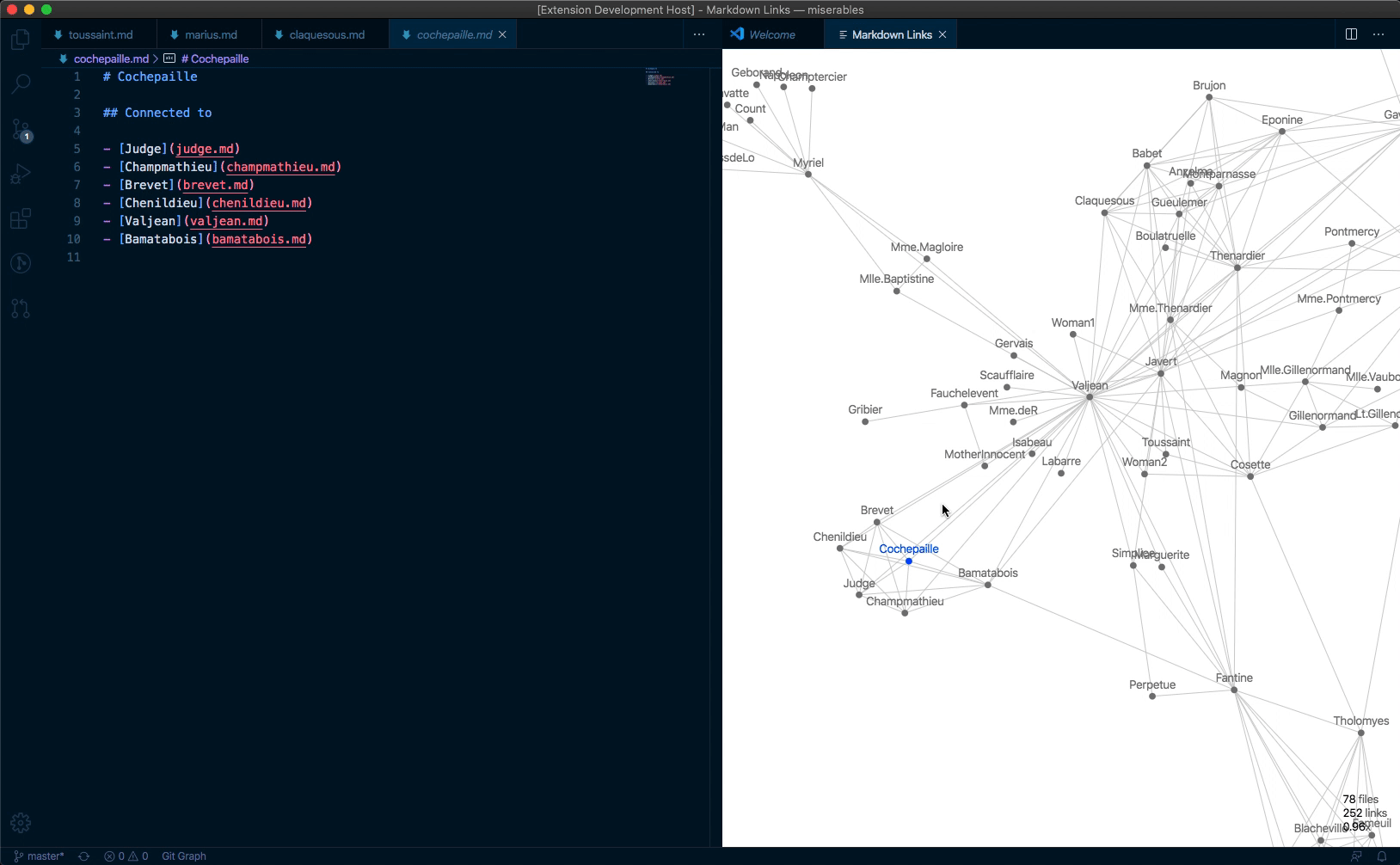Open the Search view in activity bar
Screen dimensions: 1400x865
(21, 84)
